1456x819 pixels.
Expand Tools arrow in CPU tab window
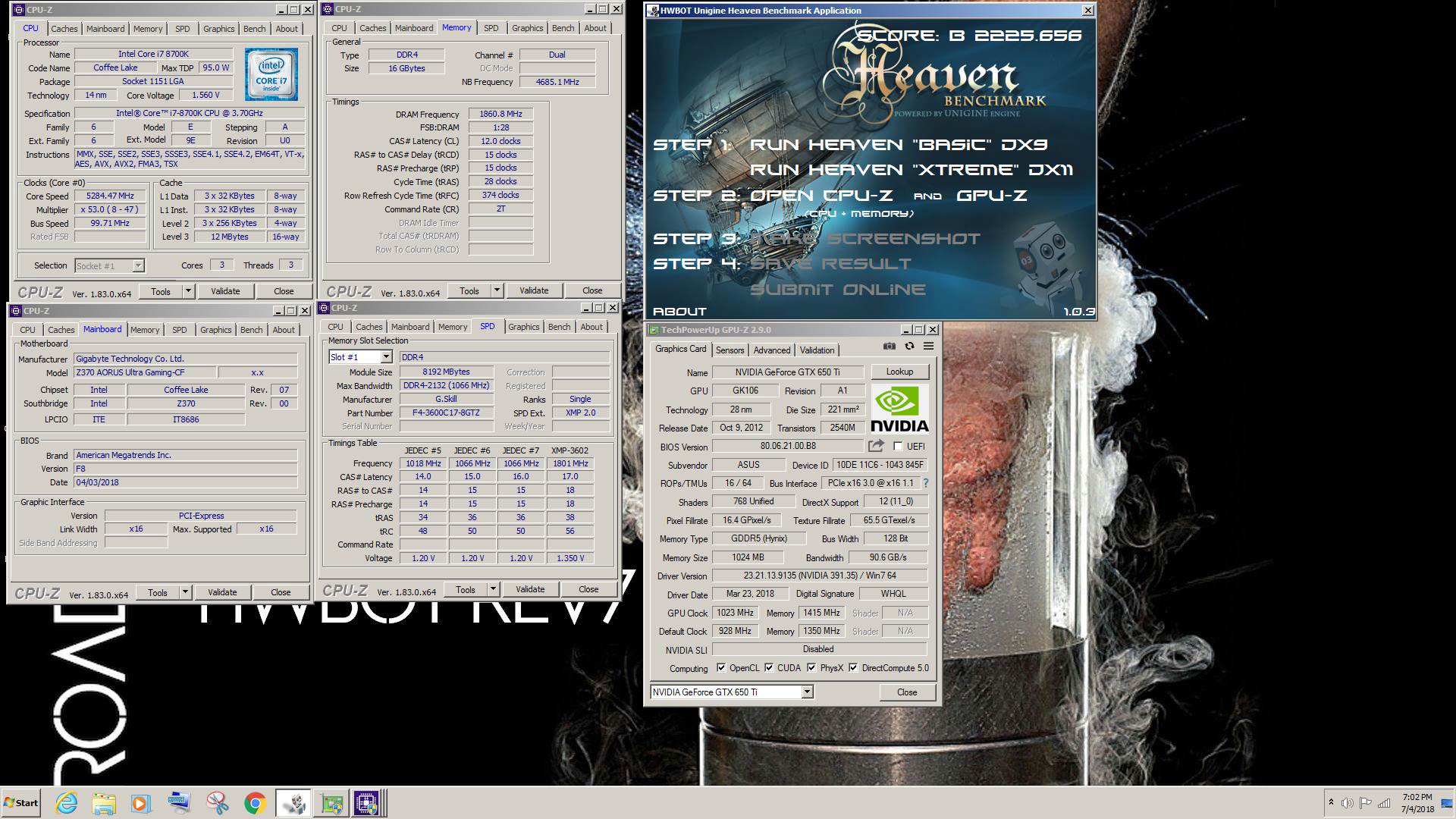point(188,291)
